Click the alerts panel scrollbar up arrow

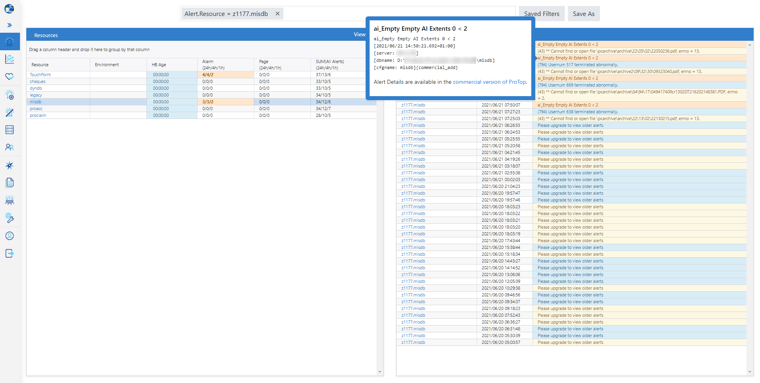(x=750, y=44)
